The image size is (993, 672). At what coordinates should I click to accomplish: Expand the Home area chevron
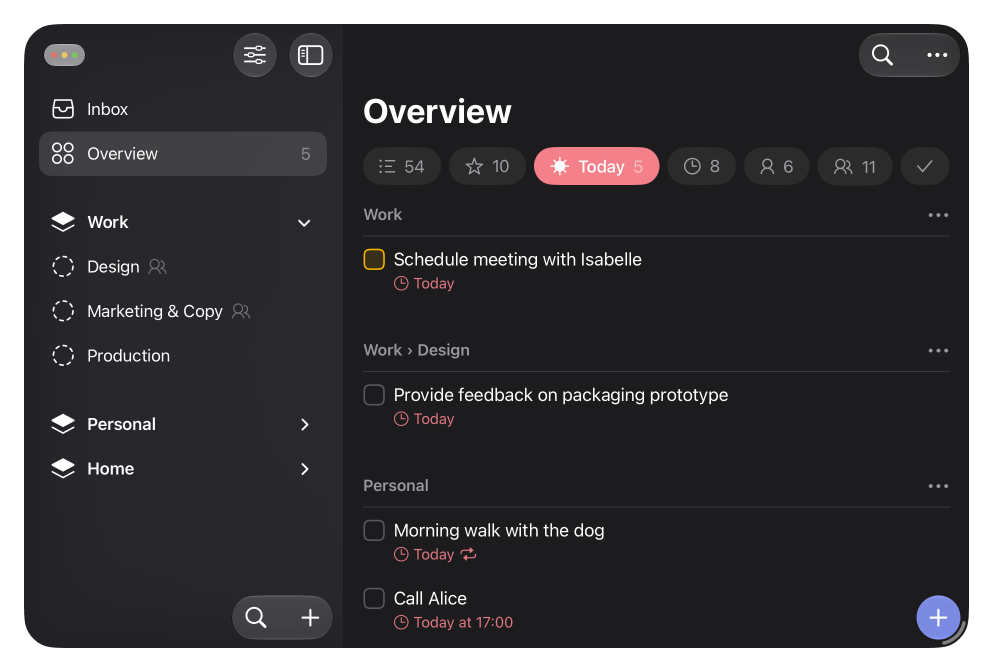tap(305, 469)
